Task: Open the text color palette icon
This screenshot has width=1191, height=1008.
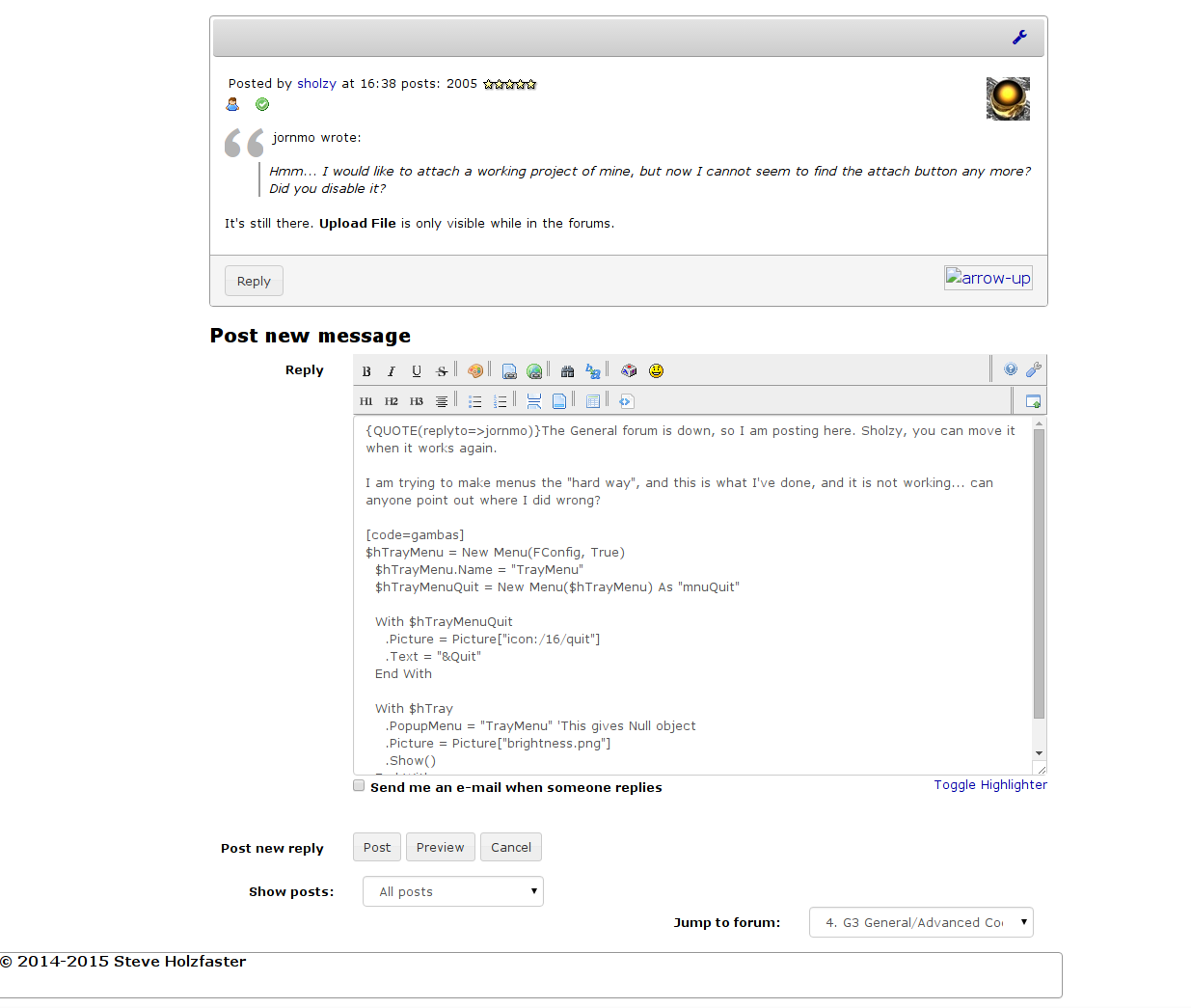Action: [x=475, y=371]
